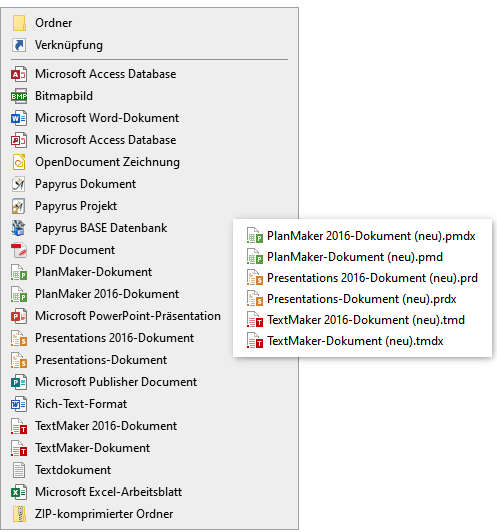Click the Microsoft PowerPoint-Präsentation icon
The image size is (497, 532).
[x=19, y=316]
